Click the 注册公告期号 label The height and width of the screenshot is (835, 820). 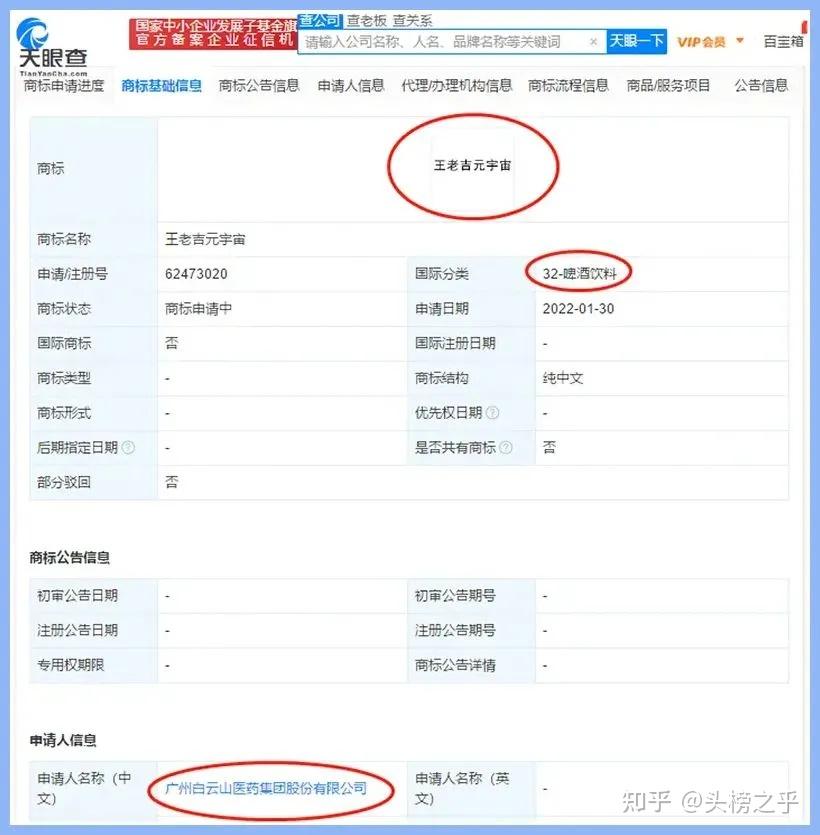[455, 631]
